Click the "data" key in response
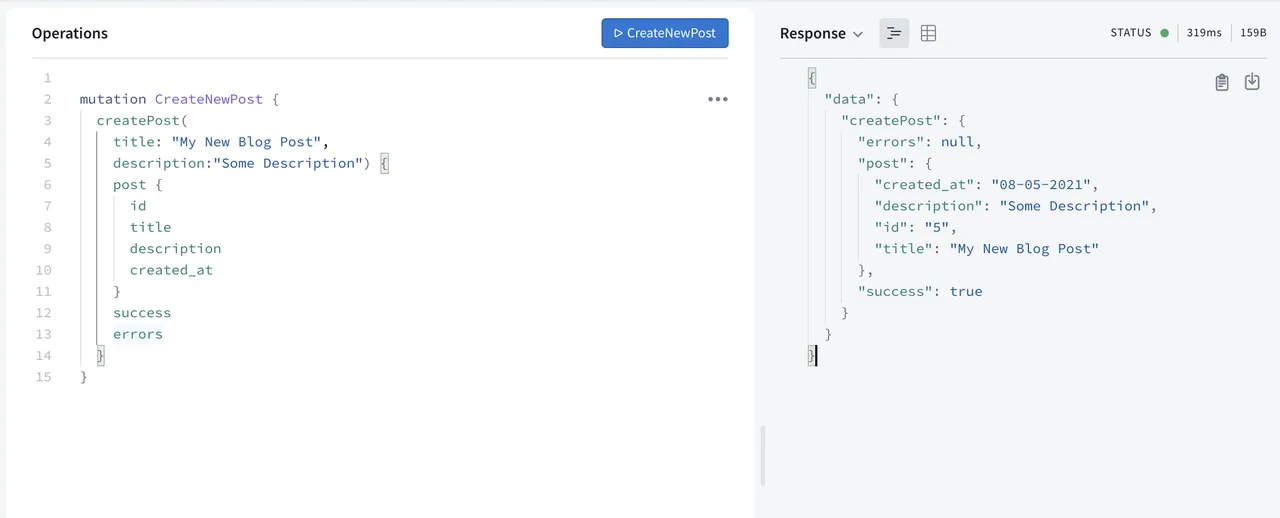This screenshot has width=1280, height=518. [849, 99]
